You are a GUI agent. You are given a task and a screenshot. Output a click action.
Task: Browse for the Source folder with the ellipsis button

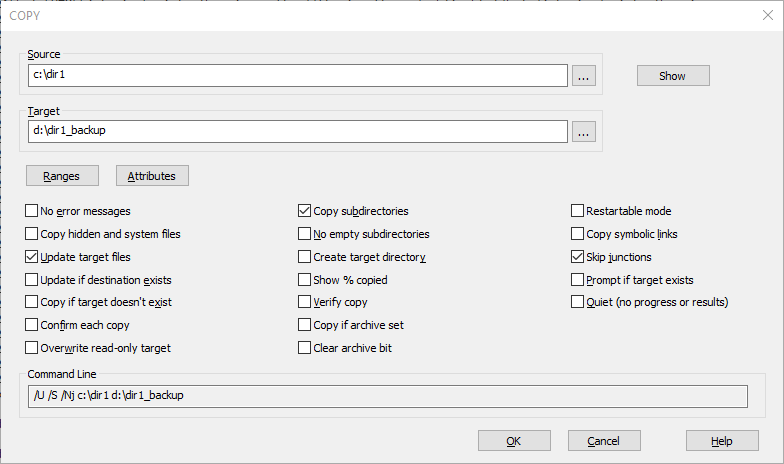(x=584, y=76)
